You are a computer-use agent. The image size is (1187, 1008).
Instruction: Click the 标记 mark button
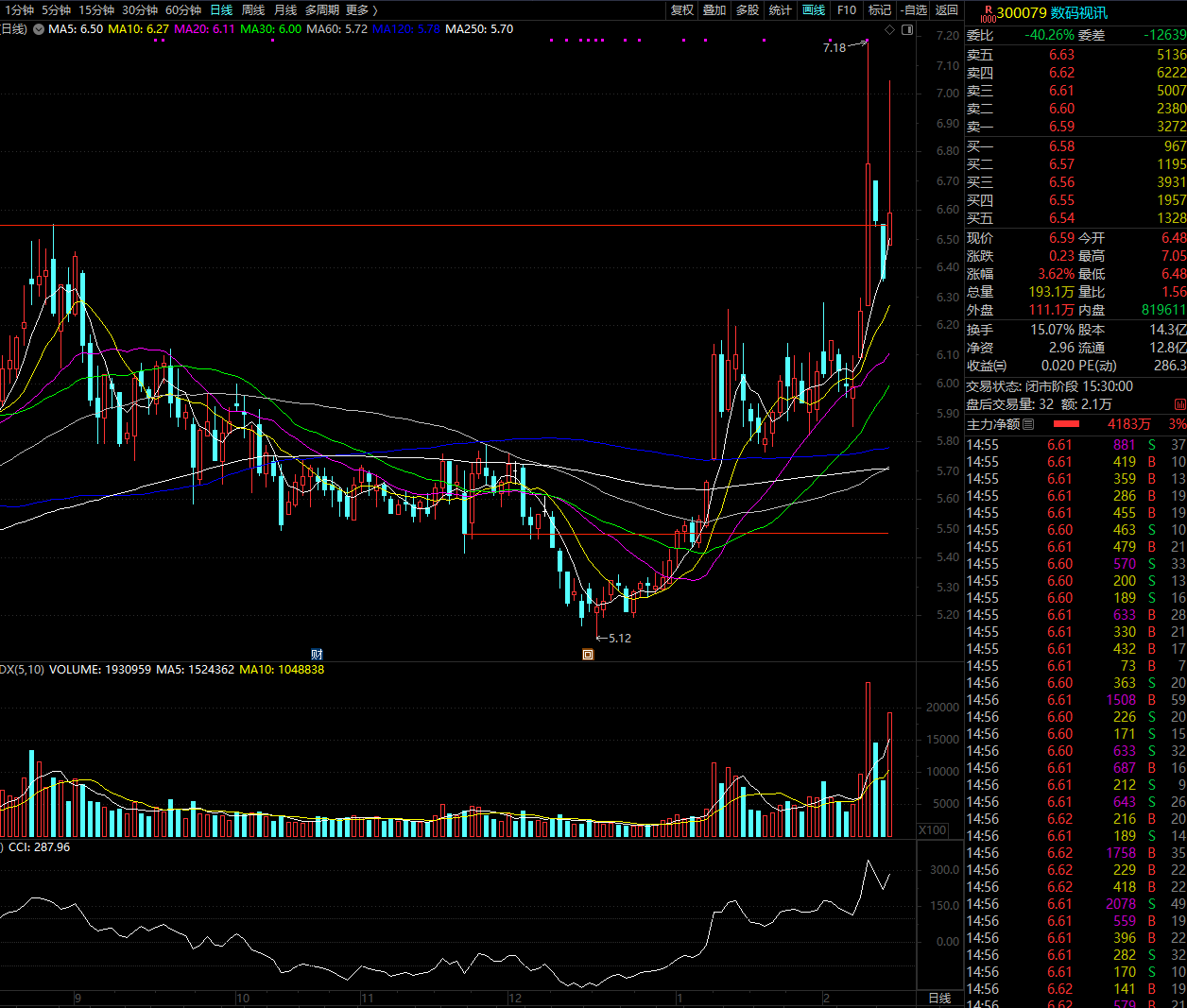[x=880, y=10]
